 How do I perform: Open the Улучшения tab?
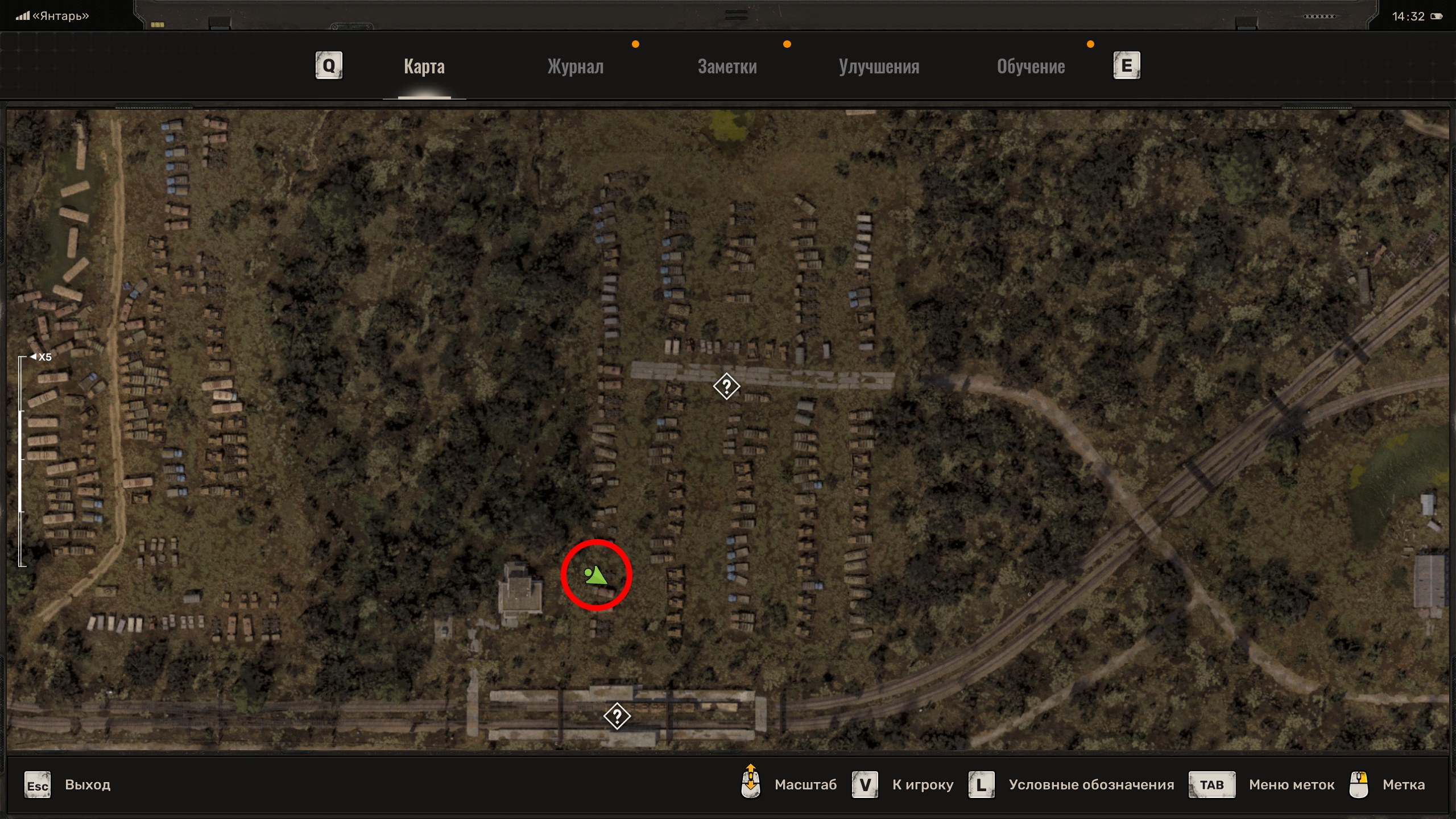pos(879,67)
